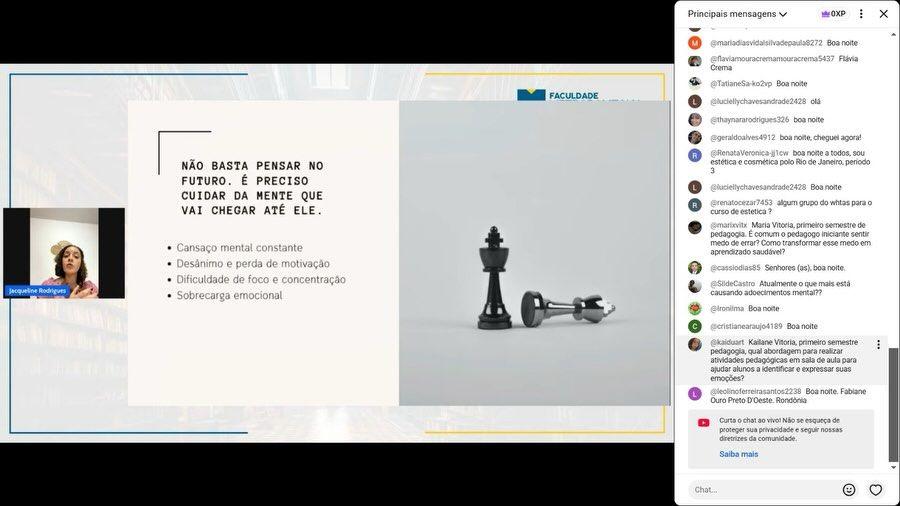Click the @RenataVeronica-jj1cw avatar icon
900x506 pixels.
pos(695,155)
